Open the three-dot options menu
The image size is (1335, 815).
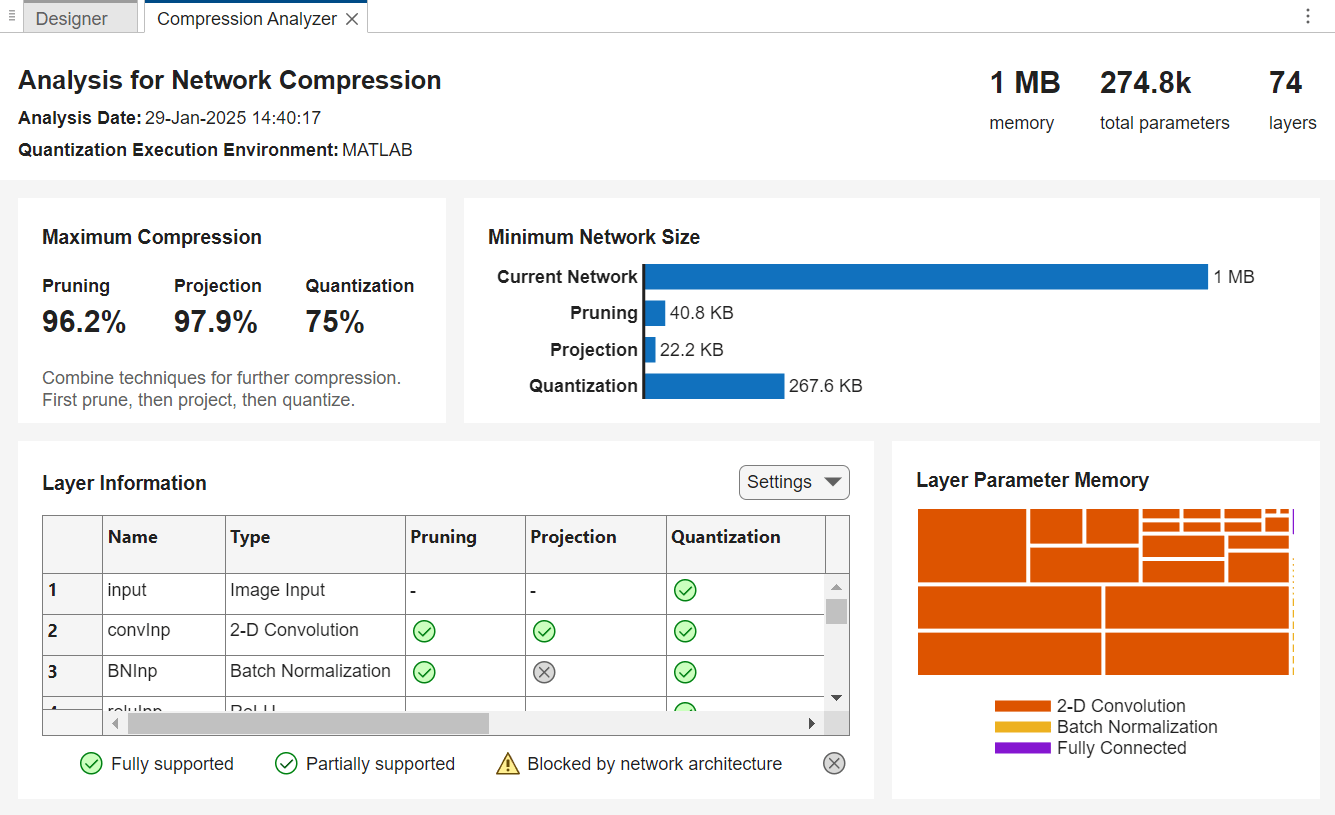(1308, 16)
